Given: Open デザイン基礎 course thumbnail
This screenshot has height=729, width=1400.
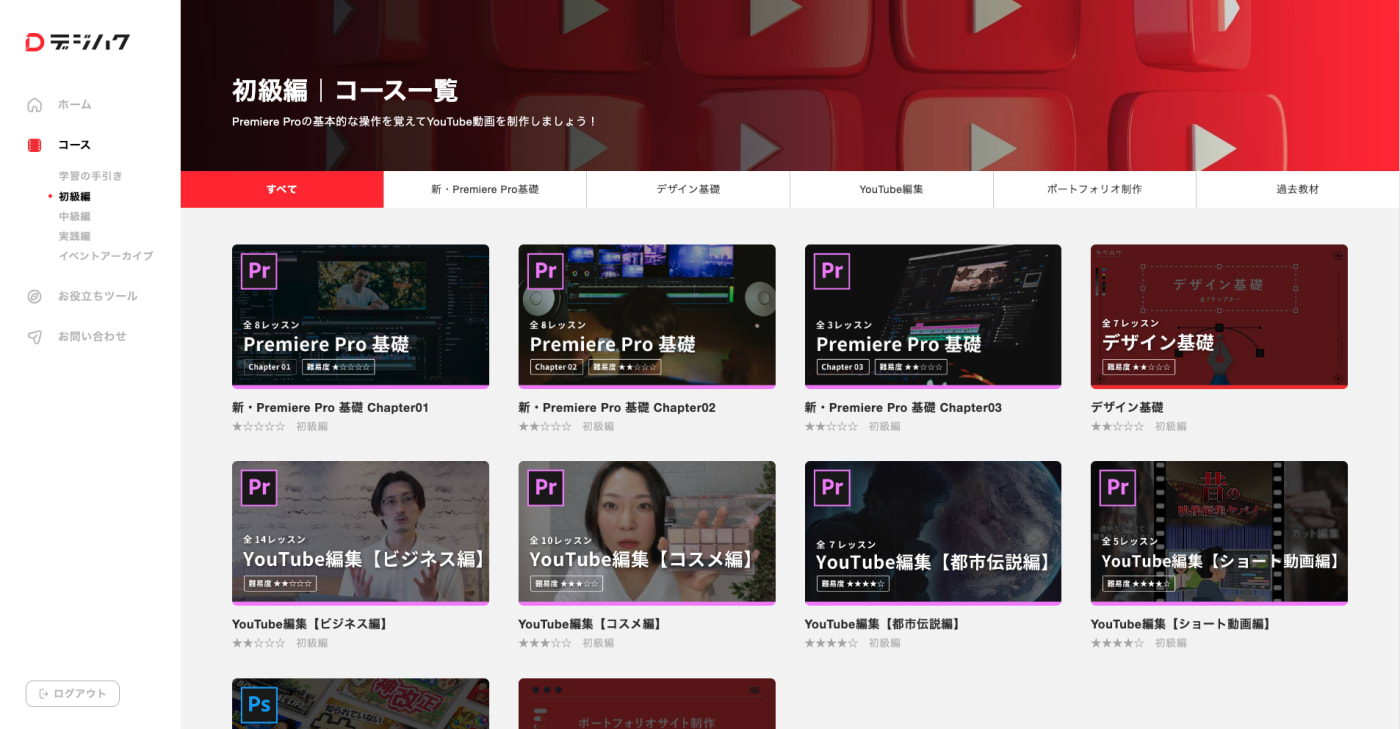Looking at the screenshot, I should 1219,315.
